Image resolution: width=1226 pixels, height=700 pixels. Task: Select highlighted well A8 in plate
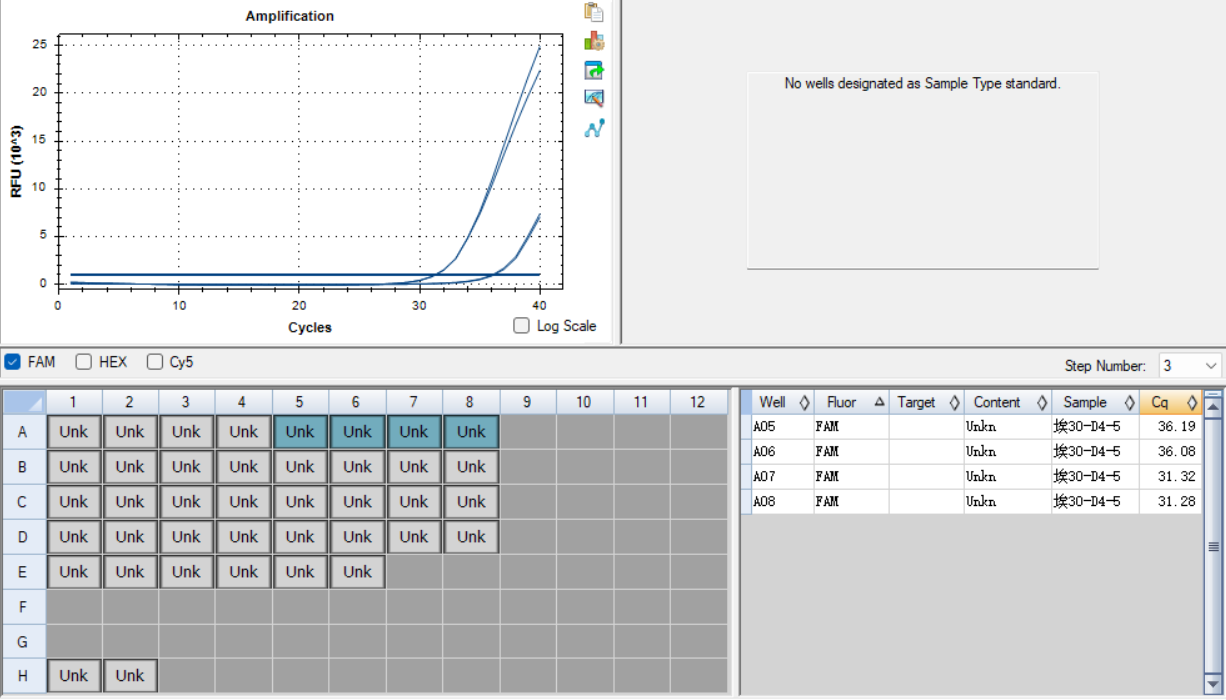471,432
